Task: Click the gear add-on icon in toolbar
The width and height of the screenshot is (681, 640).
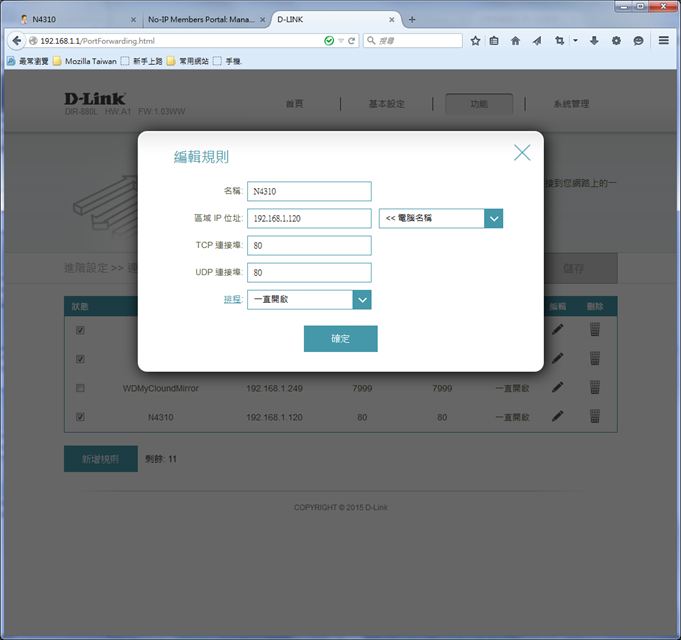Action: (616, 41)
